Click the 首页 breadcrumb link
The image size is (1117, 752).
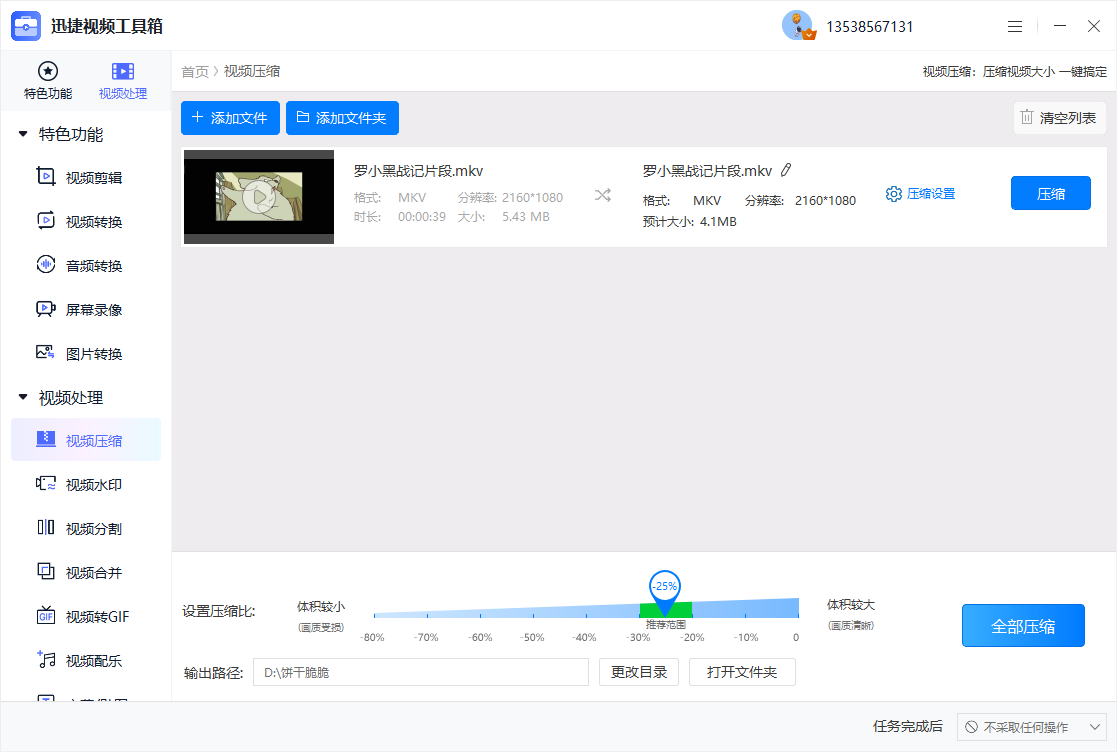tap(194, 71)
